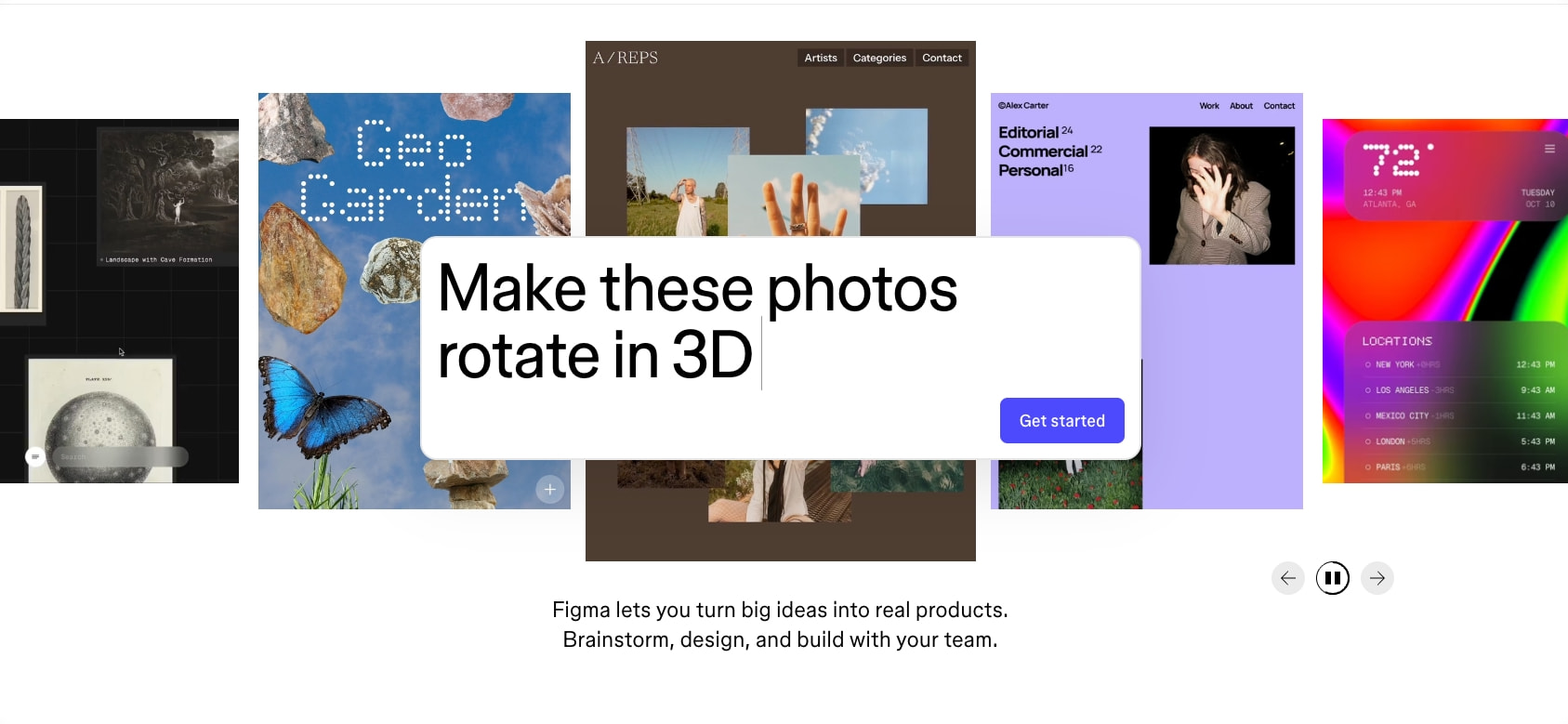Select NEW YORK location row
Screen dimensions: 1568x724
click(1459, 364)
